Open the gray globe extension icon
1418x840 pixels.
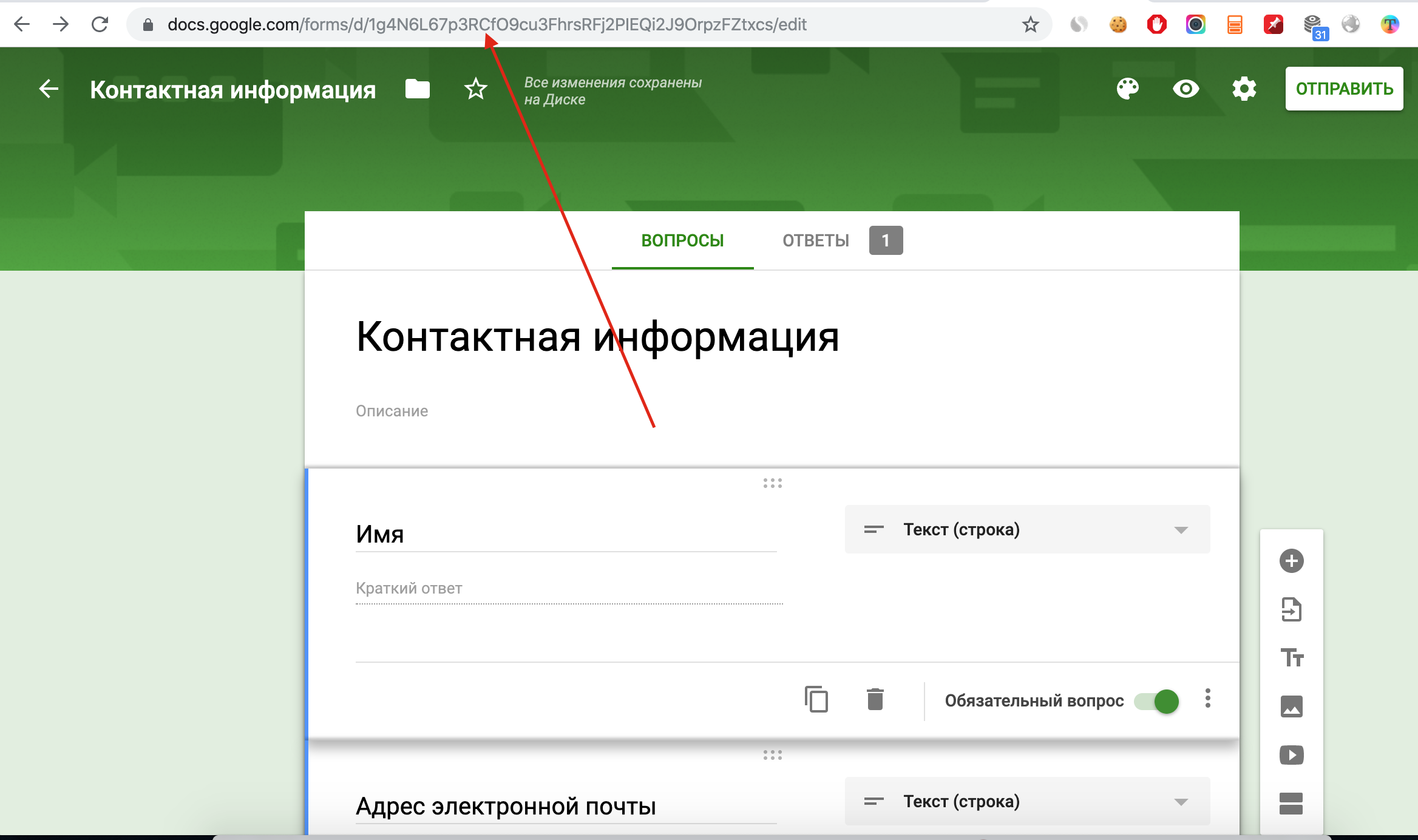(1351, 24)
